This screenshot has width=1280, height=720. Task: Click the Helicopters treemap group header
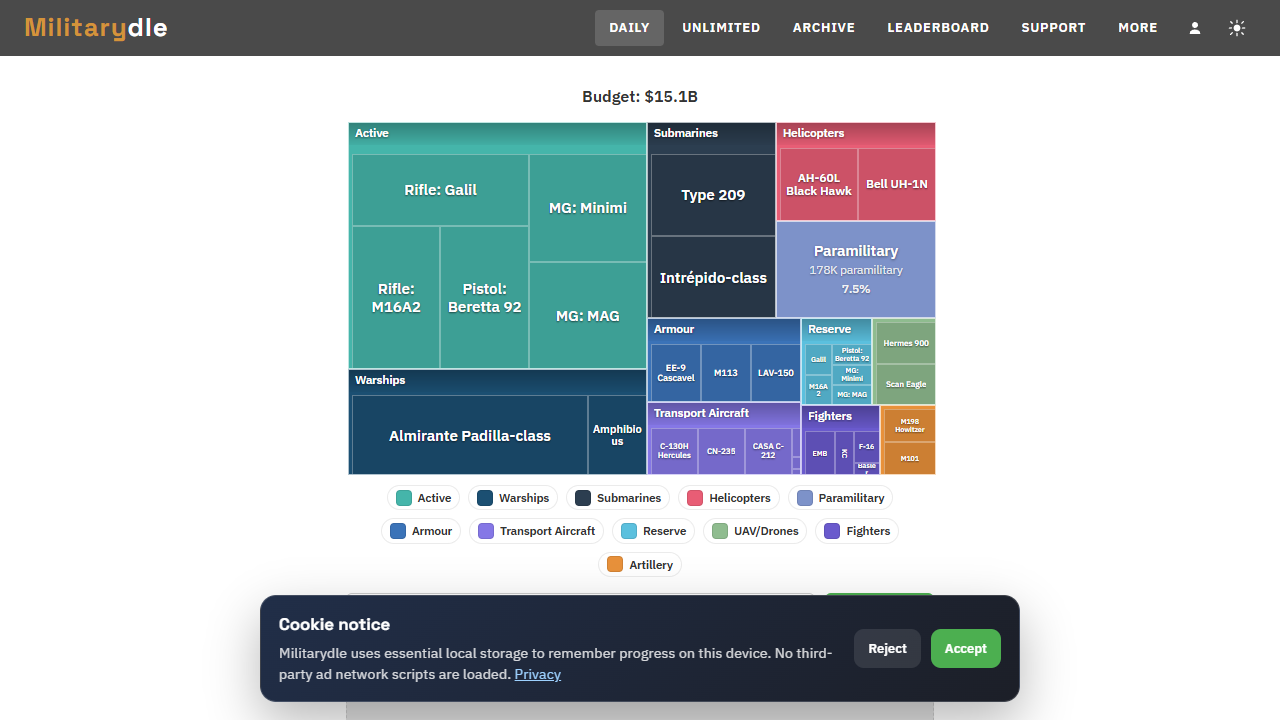856,133
